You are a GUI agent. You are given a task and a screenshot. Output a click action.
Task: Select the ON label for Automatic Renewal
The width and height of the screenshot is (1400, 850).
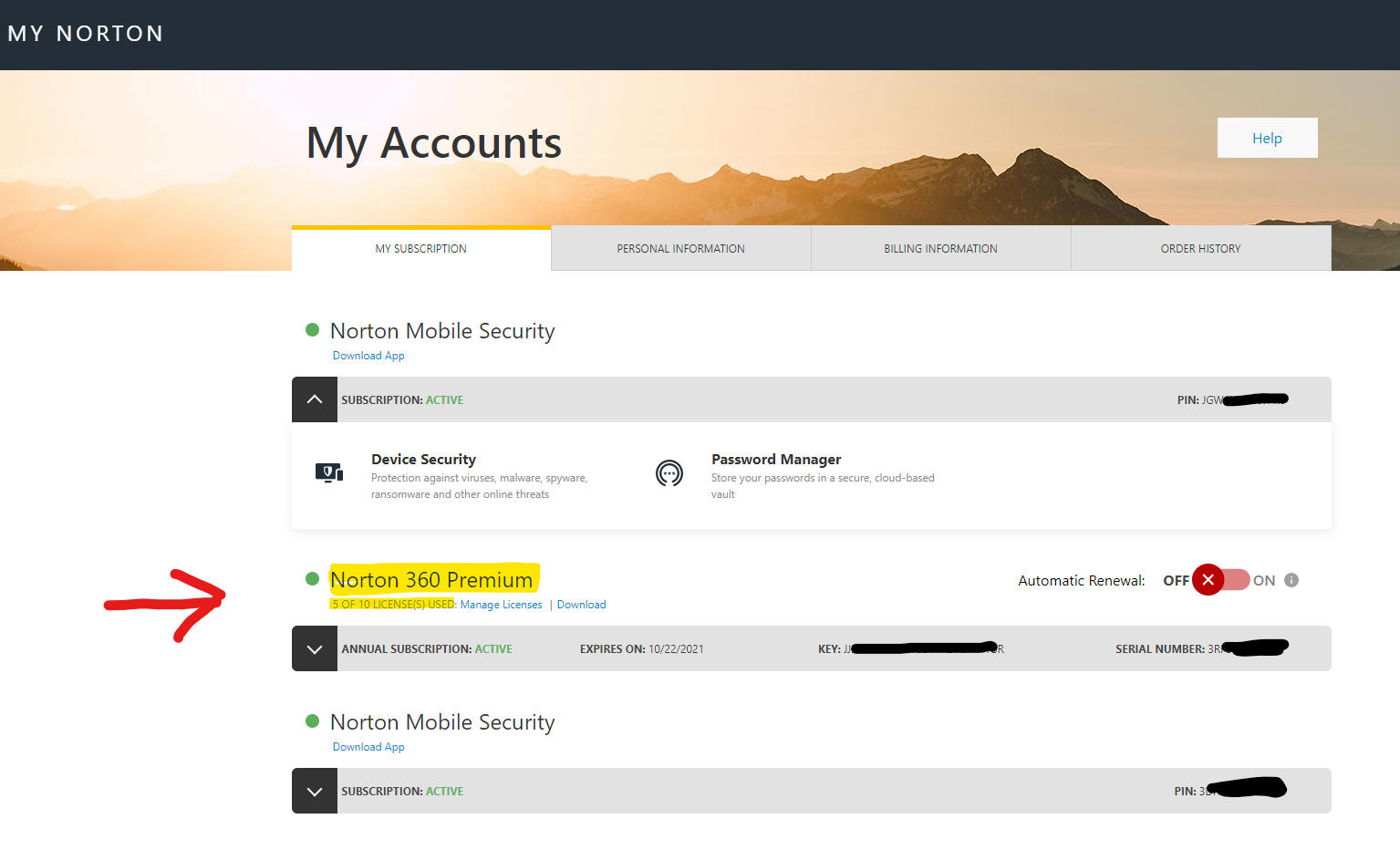1264,581
